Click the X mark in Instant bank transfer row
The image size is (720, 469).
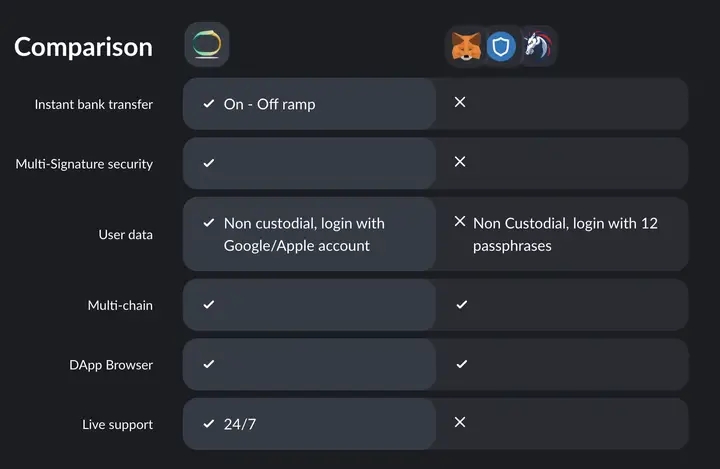pos(460,102)
